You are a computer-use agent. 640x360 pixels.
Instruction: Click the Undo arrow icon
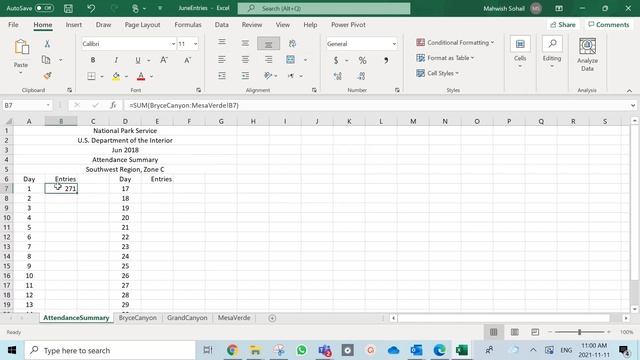91,8
